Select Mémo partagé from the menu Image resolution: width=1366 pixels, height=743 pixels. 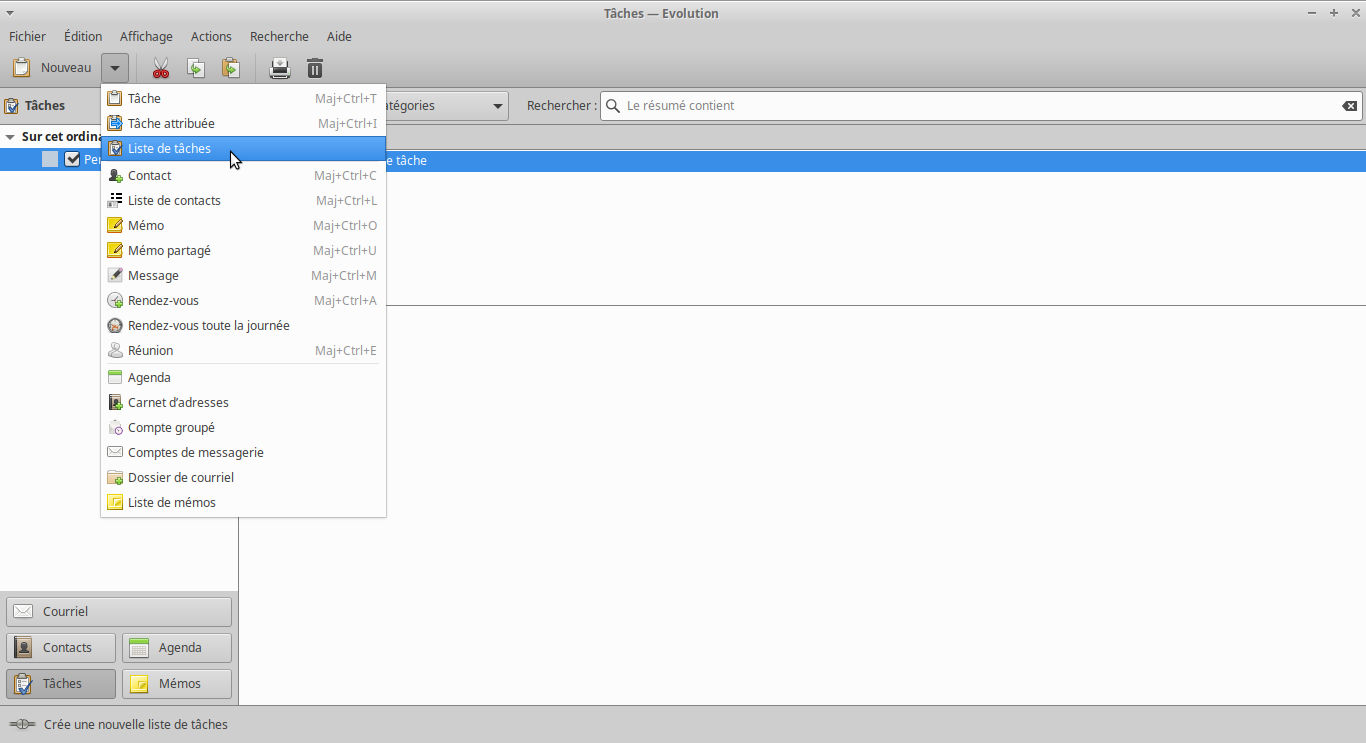coord(169,251)
